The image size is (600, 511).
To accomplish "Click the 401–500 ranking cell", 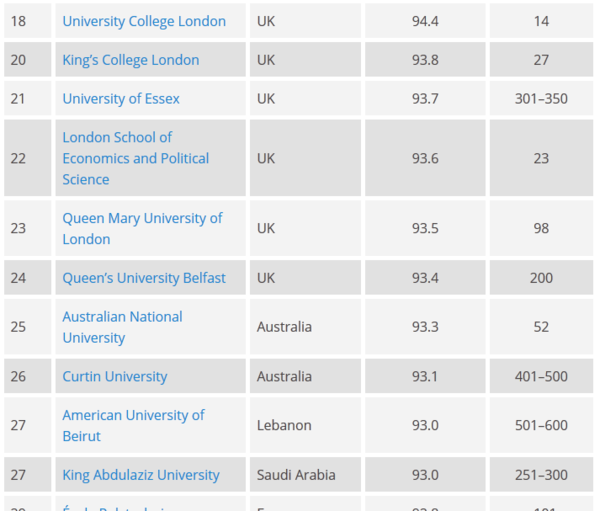I will pyautogui.click(x=541, y=376).
